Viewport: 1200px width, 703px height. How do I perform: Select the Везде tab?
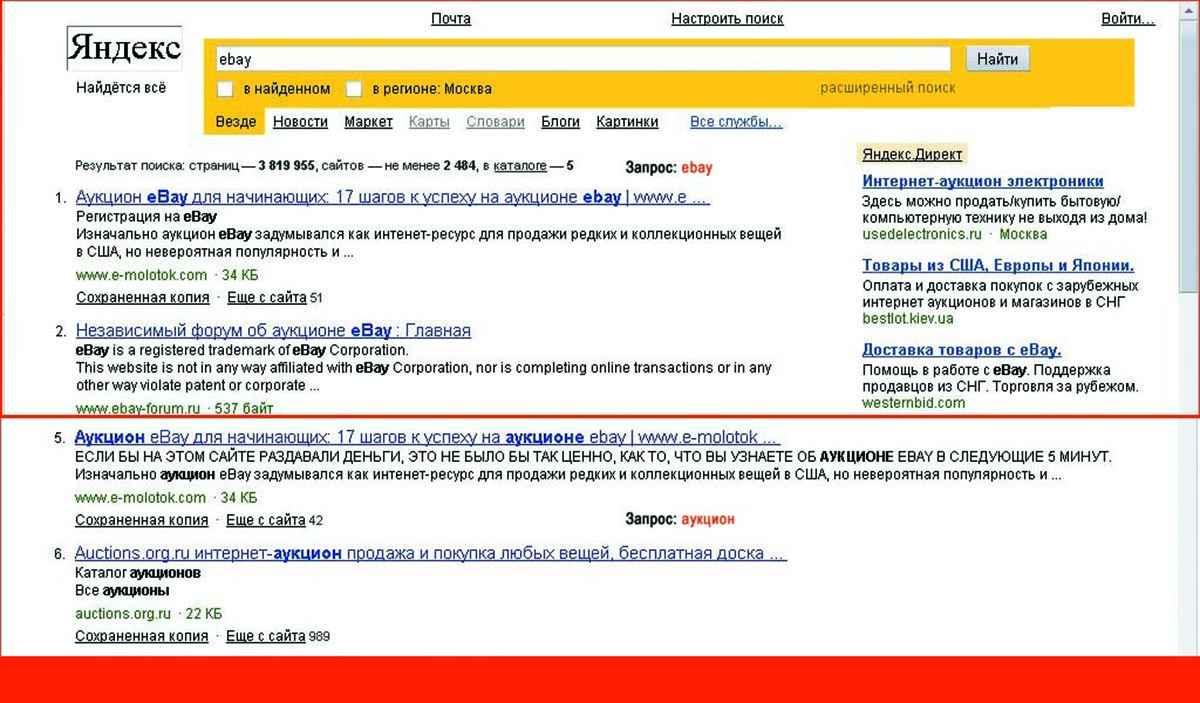point(236,122)
